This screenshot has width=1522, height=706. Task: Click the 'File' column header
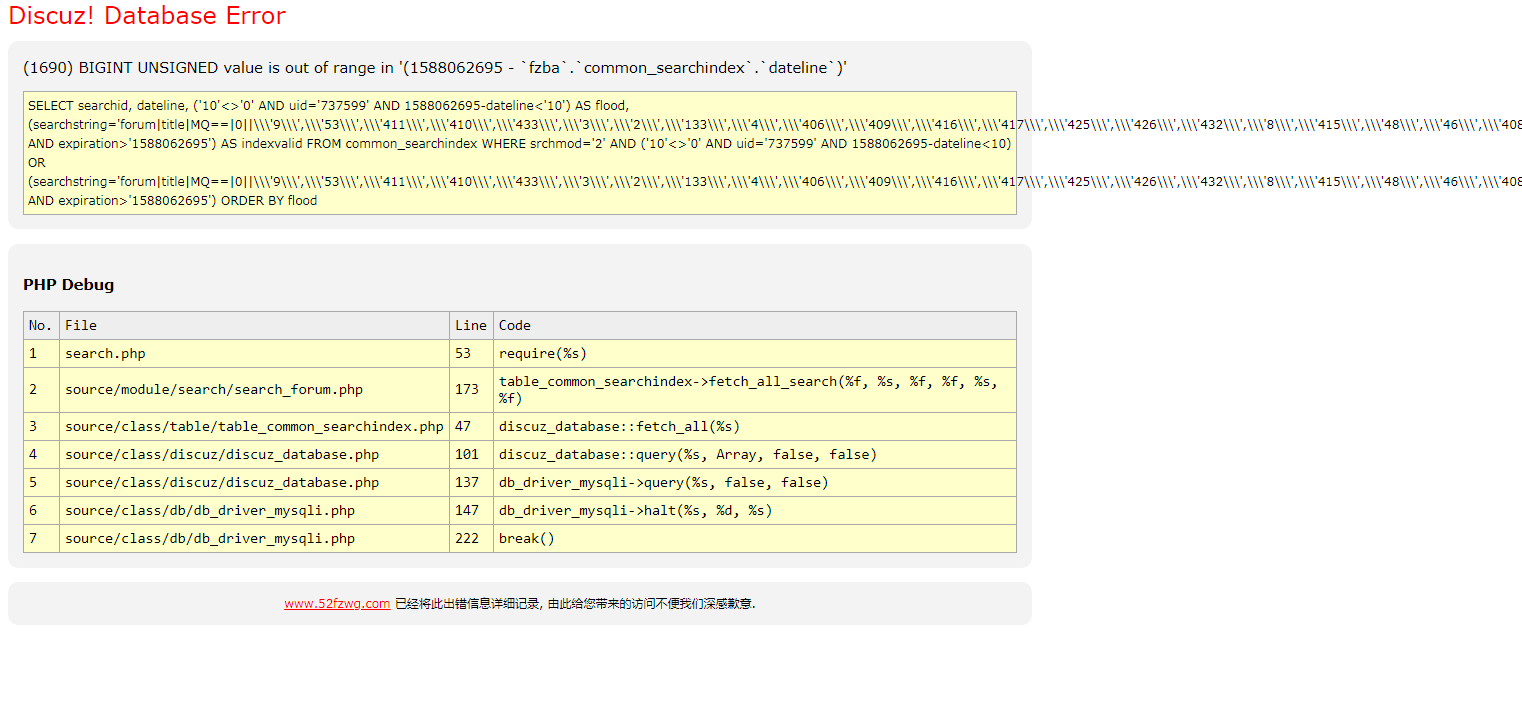(x=255, y=326)
